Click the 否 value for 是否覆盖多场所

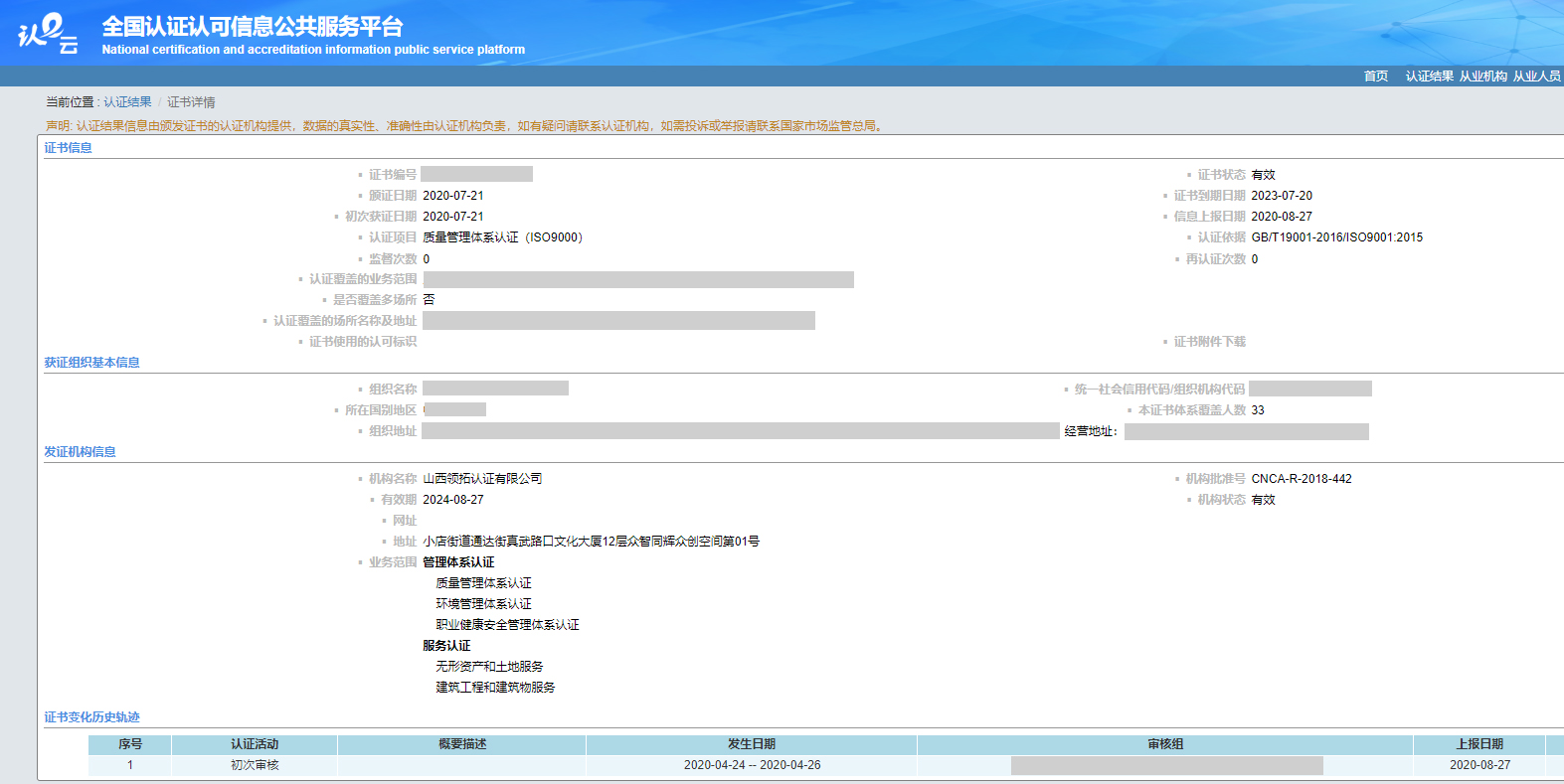coord(429,300)
